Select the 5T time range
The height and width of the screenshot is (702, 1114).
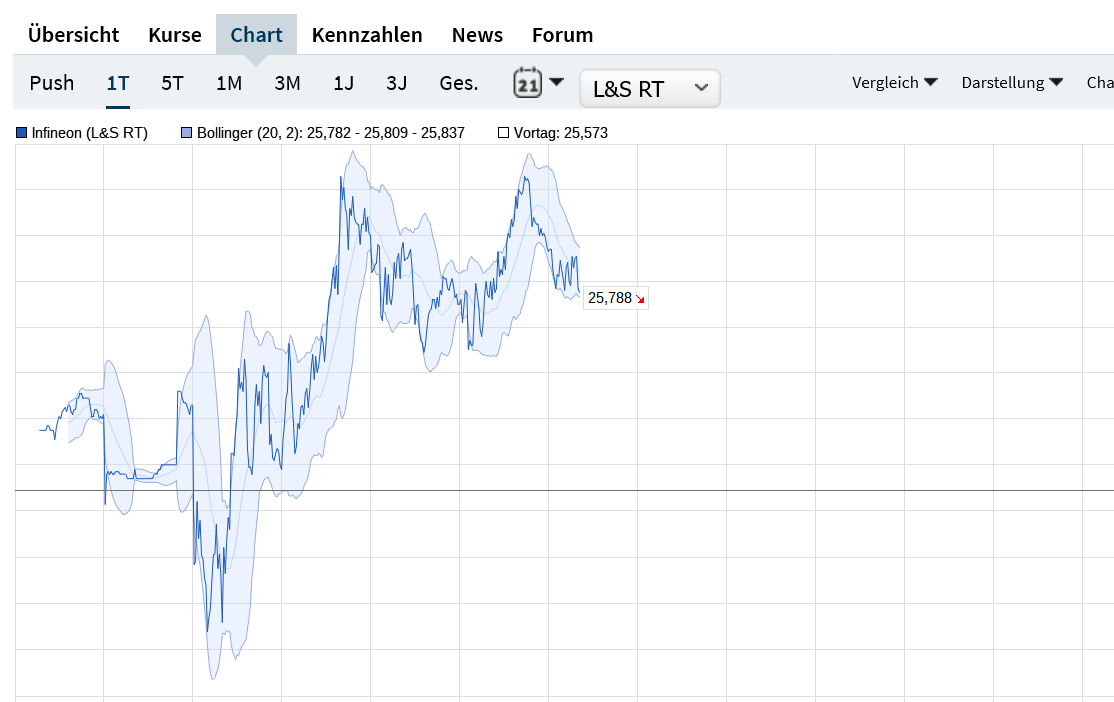[172, 83]
